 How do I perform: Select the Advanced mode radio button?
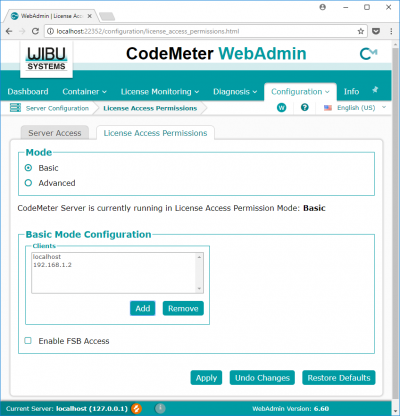[x=28, y=183]
